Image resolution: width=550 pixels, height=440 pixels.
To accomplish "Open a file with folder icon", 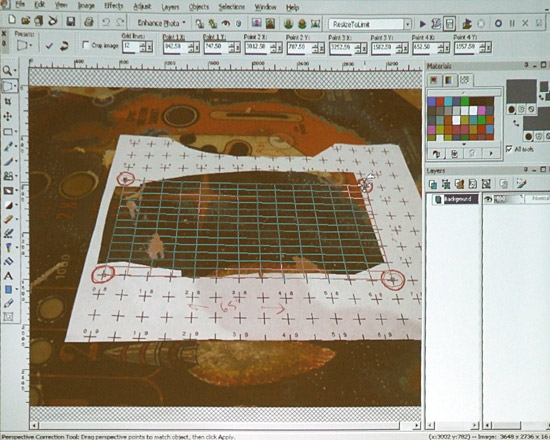I will pyautogui.click(x=25, y=21).
